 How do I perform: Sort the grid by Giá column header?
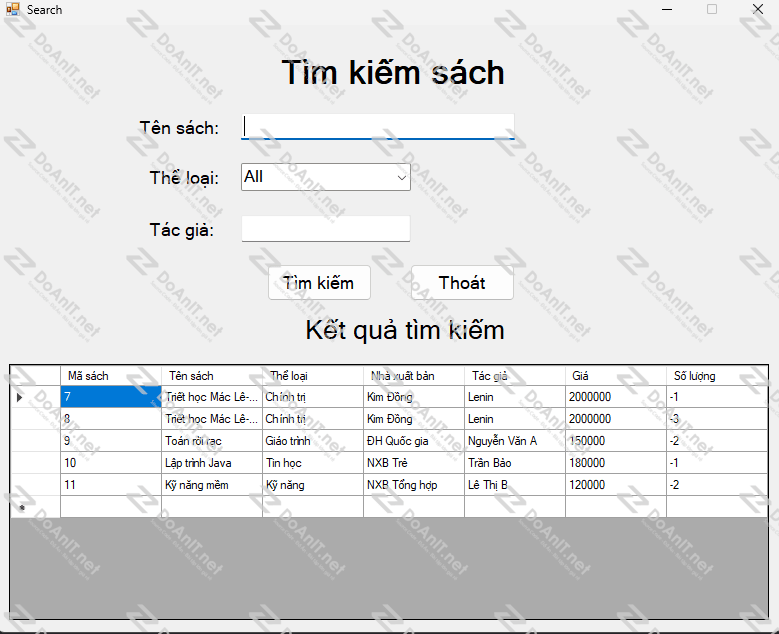[615, 376]
